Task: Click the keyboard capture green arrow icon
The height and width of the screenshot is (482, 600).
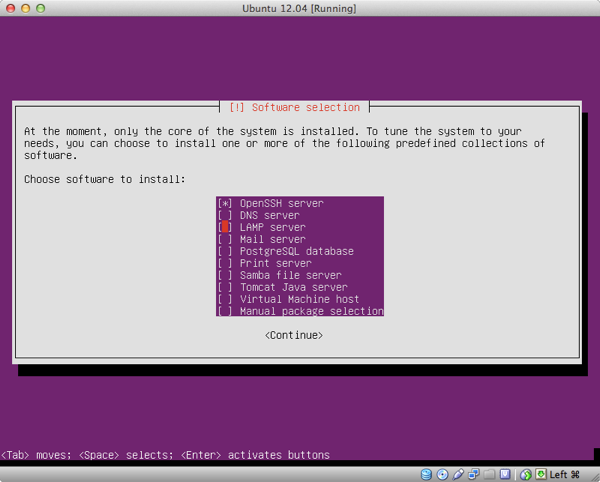Action: pos(542,473)
